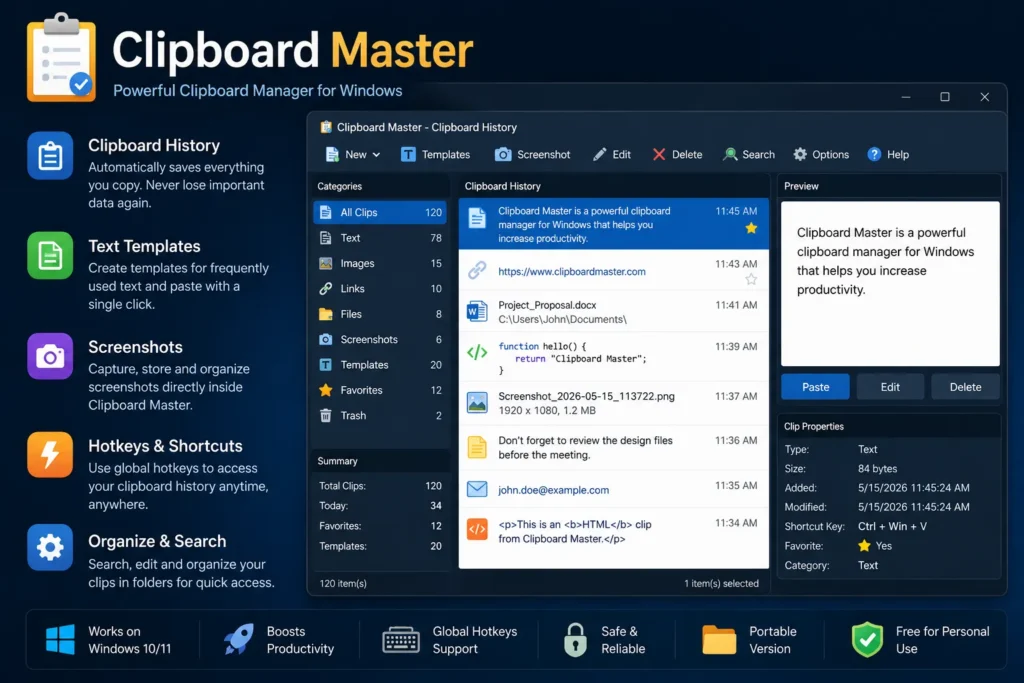The height and width of the screenshot is (683, 1024).
Task: Click the envelope icon of email clip
Action: pyautogui.click(x=477, y=489)
